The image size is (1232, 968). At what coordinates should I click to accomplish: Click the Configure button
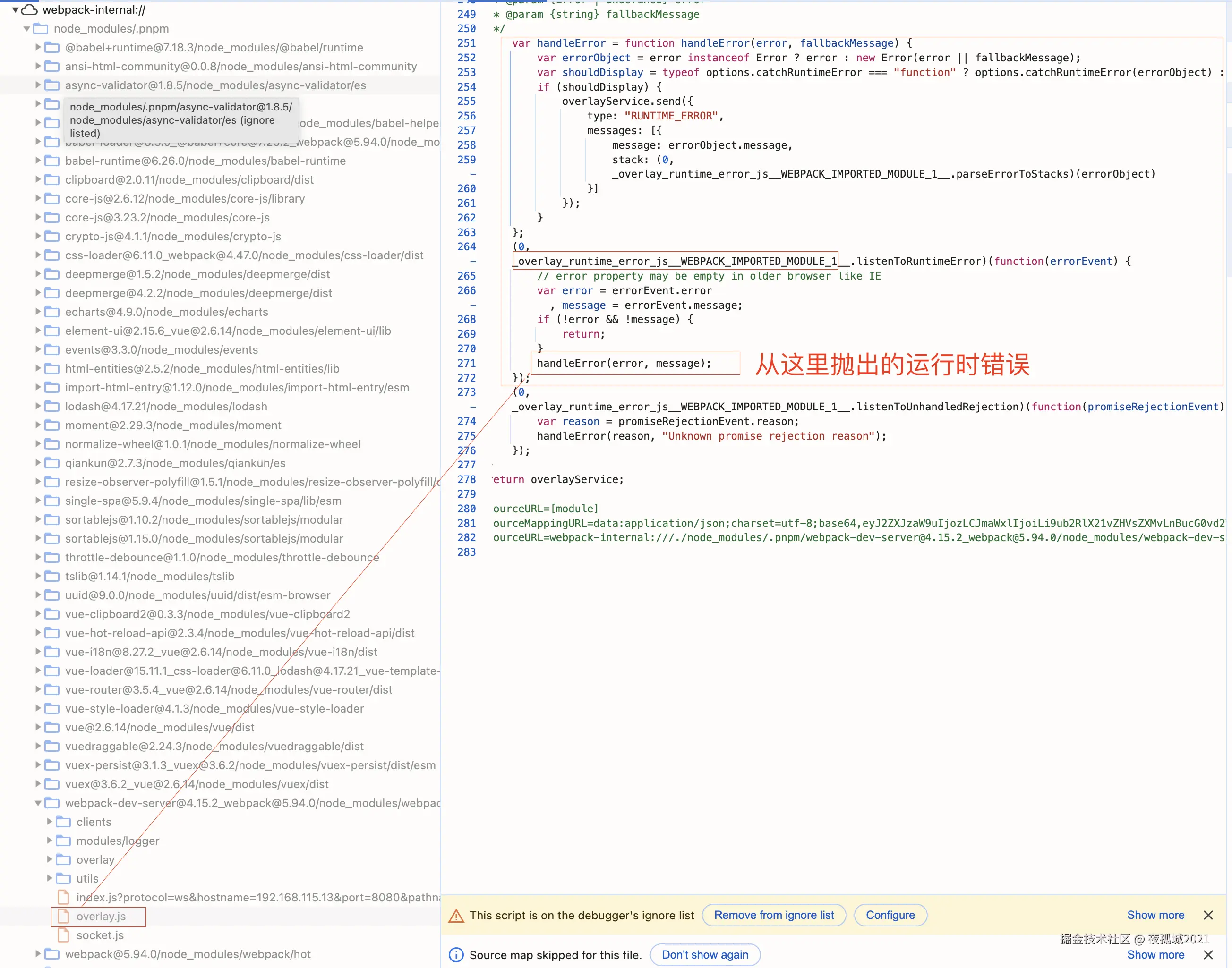tap(890, 915)
